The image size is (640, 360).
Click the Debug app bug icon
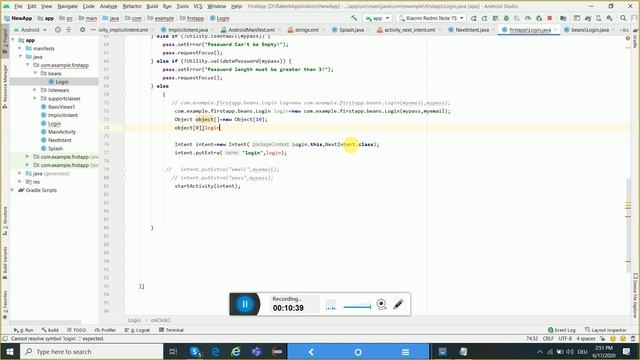point(506,18)
